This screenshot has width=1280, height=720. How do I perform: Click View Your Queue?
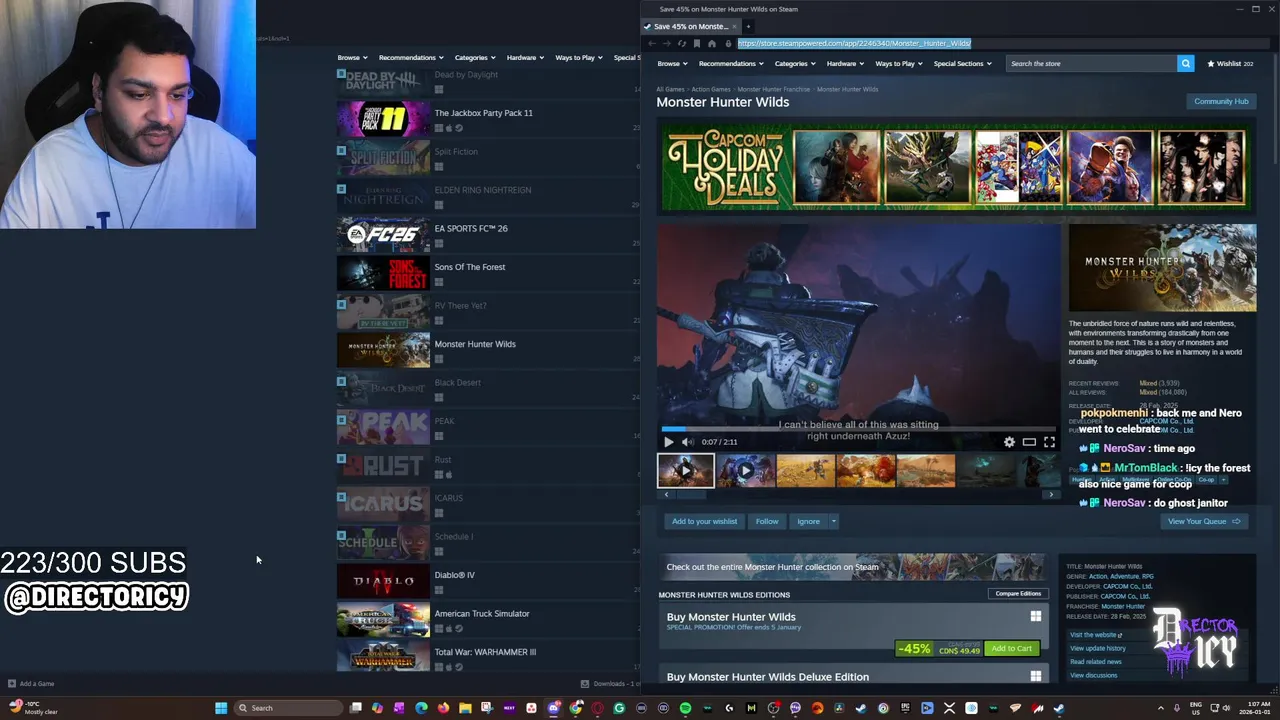[x=1204, y=521]
